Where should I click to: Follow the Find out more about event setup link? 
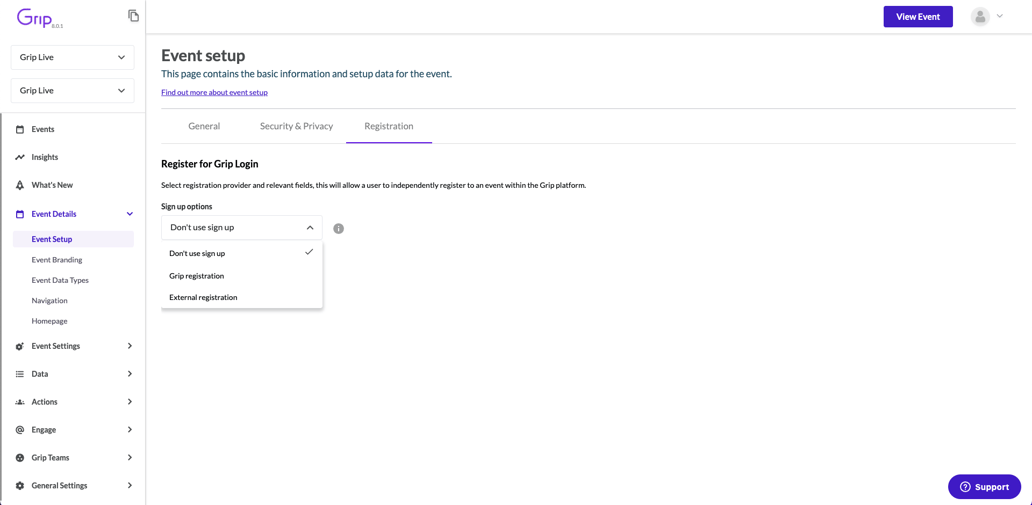click(214, 92)
